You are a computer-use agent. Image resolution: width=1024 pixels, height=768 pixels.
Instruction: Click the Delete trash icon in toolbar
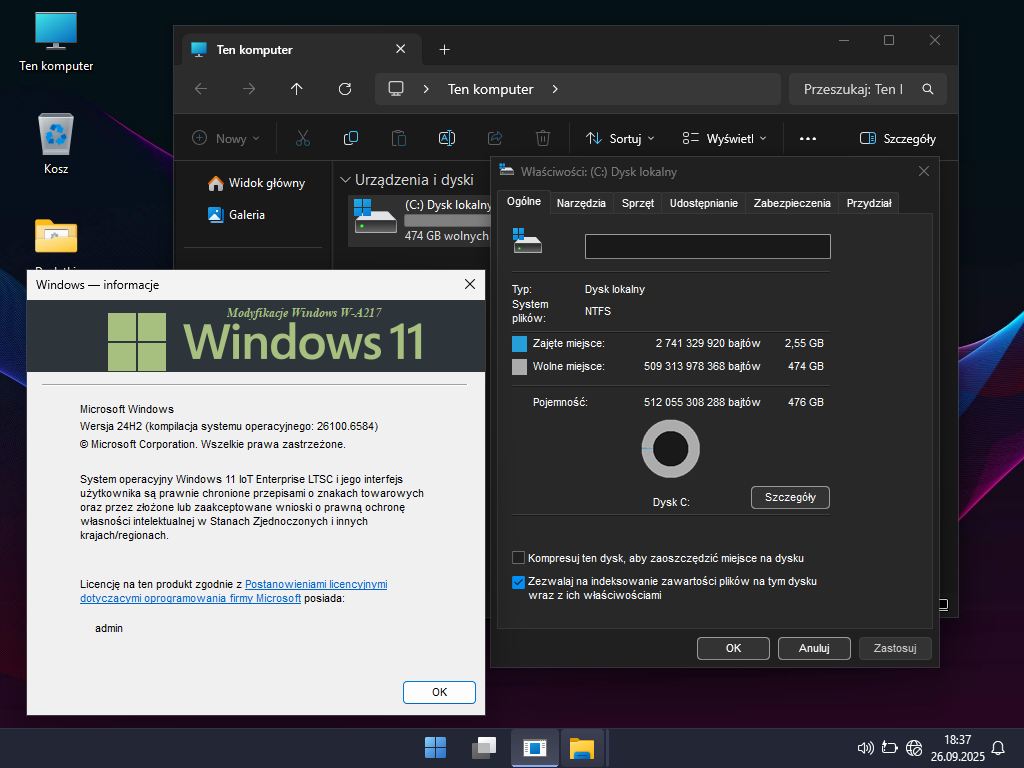[542, 139]
